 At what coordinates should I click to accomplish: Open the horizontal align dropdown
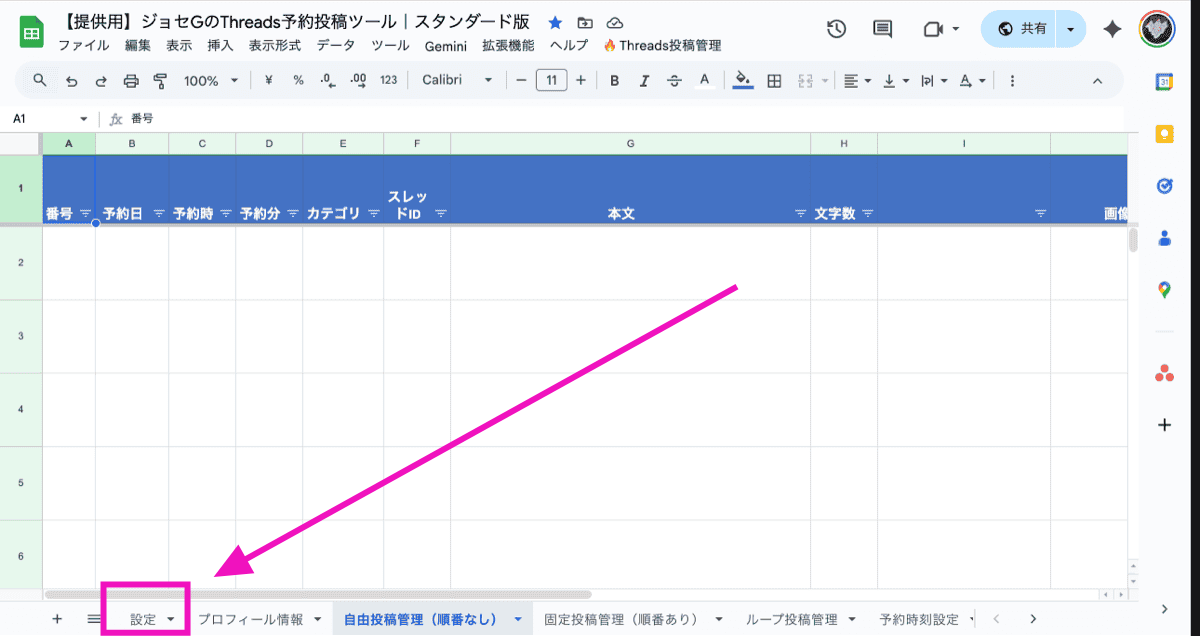tap(856, 80)
